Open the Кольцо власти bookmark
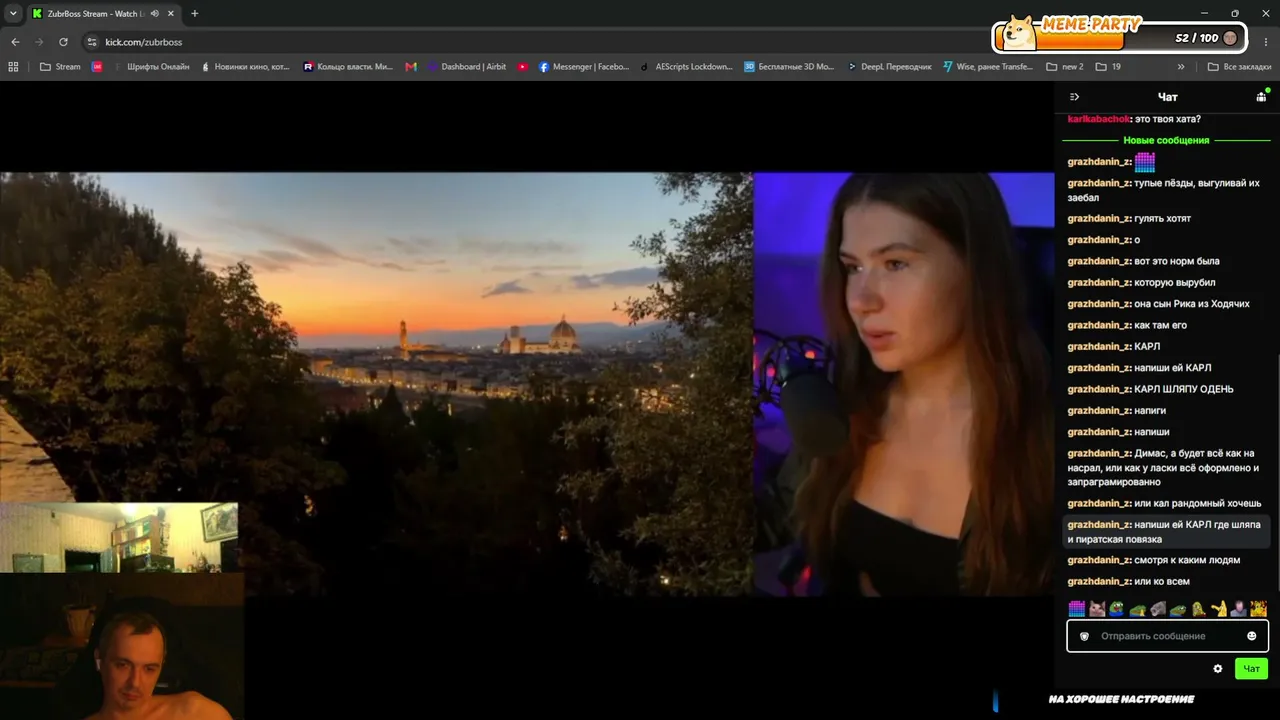 click(348, 67)
